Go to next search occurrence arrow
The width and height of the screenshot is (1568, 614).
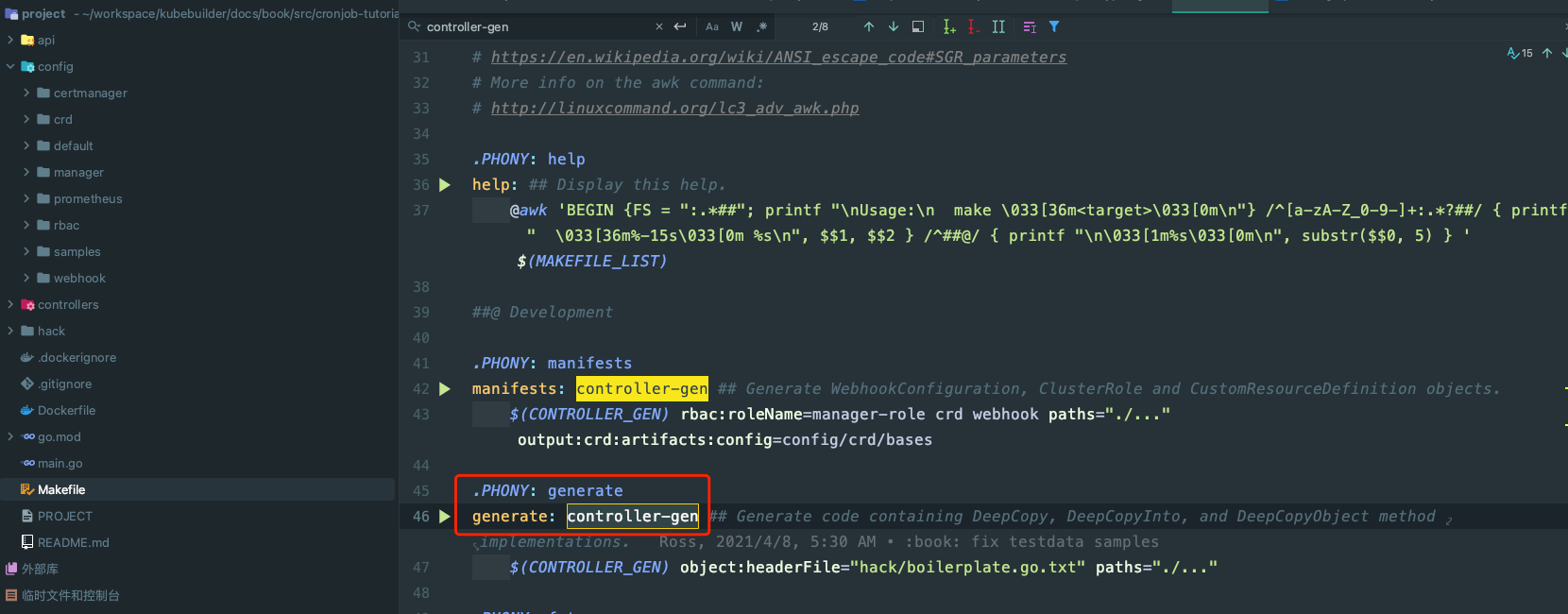pos(894,26)
